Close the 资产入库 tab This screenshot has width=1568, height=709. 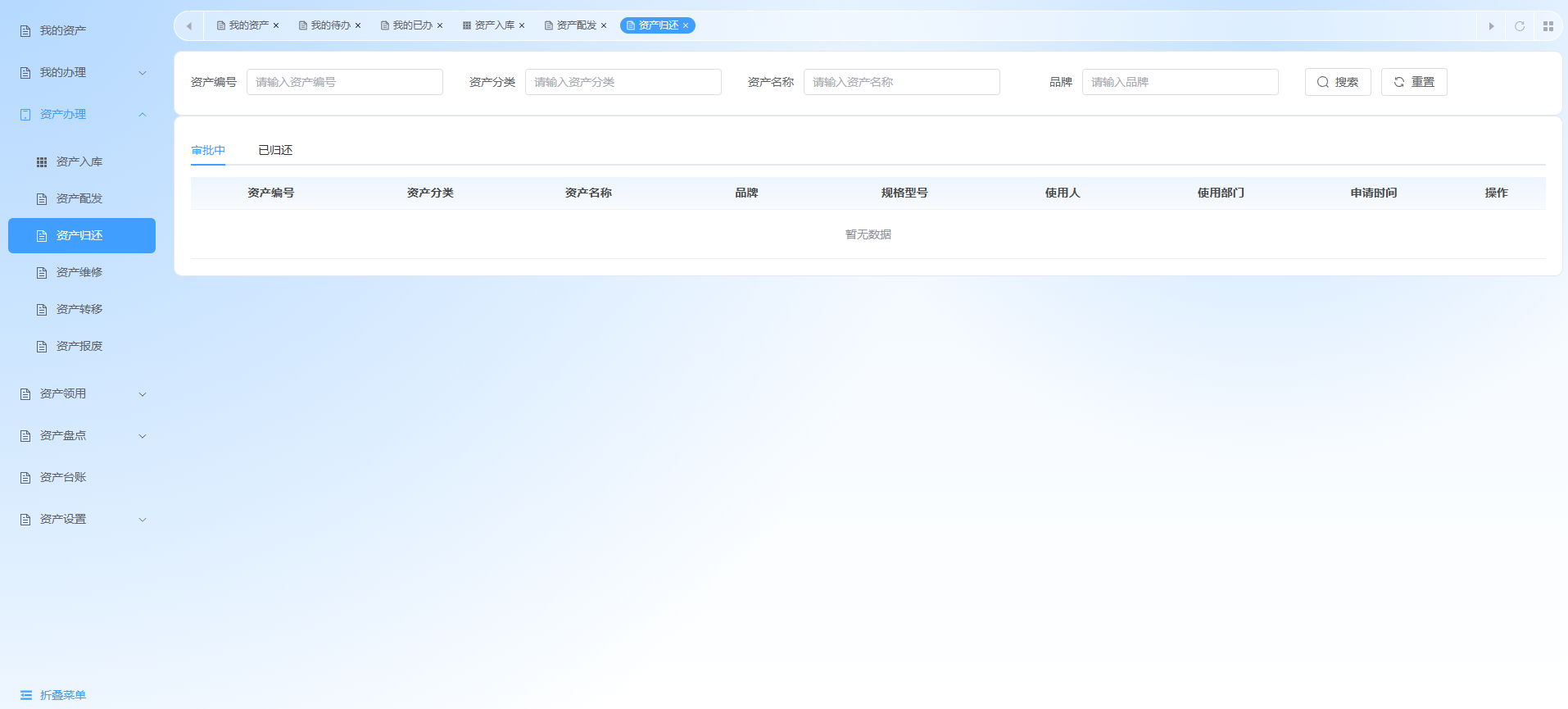tap(522, 25)
